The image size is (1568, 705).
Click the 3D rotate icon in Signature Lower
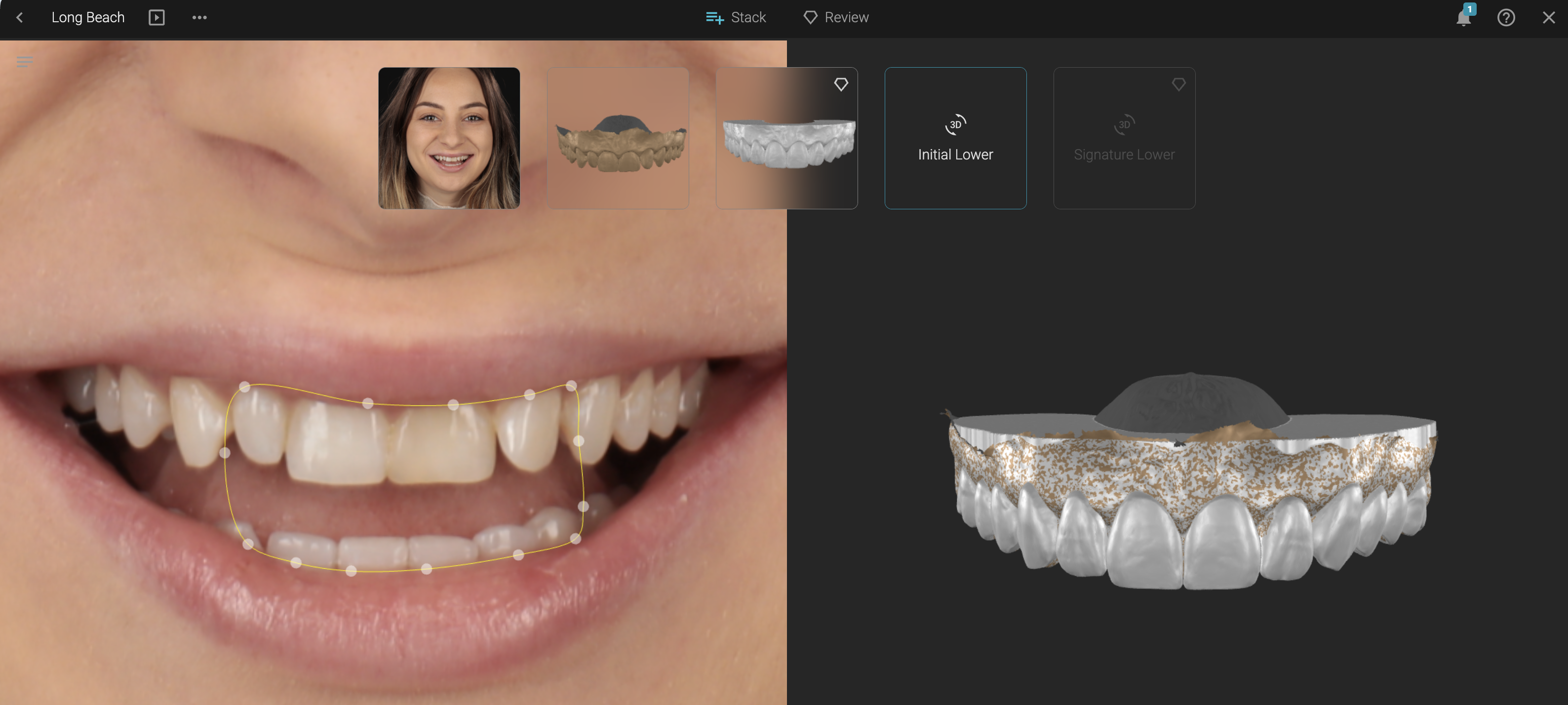(1124, 125)
